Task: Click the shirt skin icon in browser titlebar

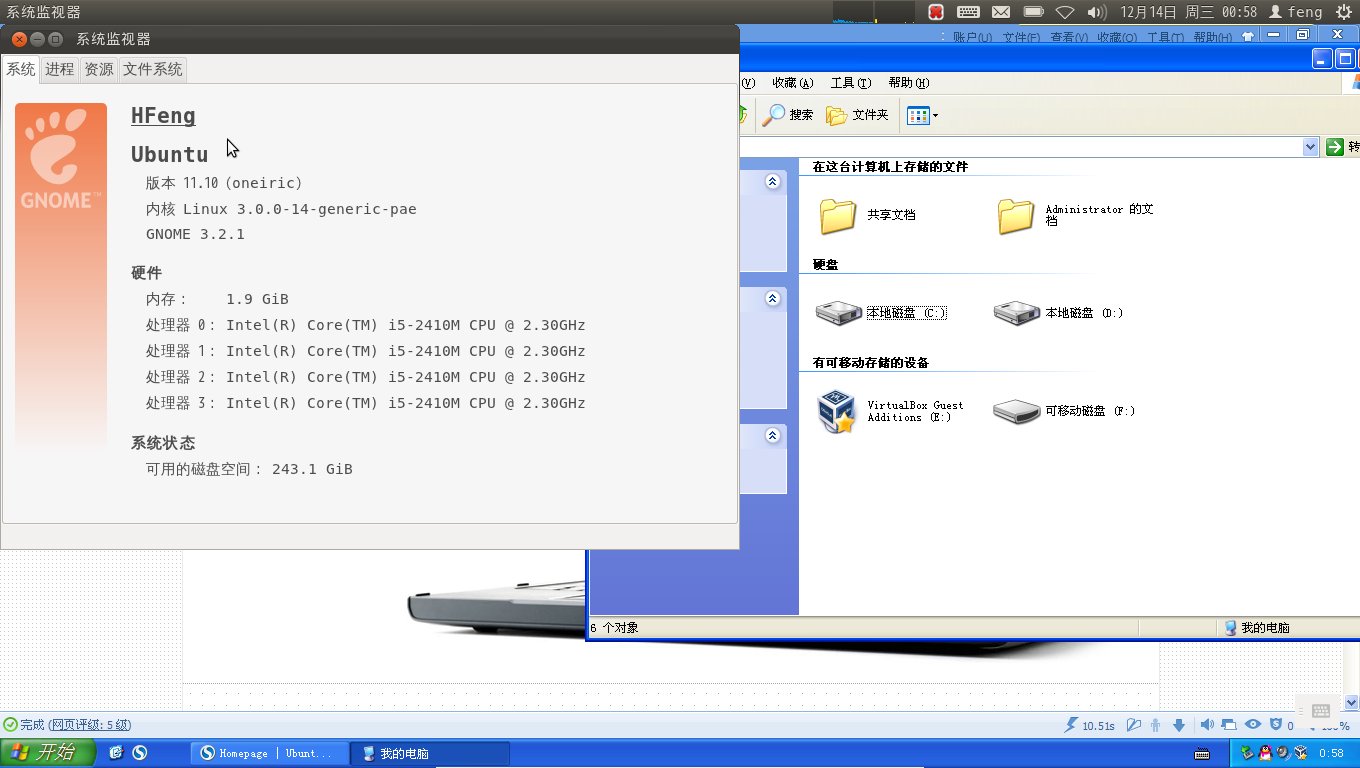Action: pyautogui.click(x=1247, y=35)
